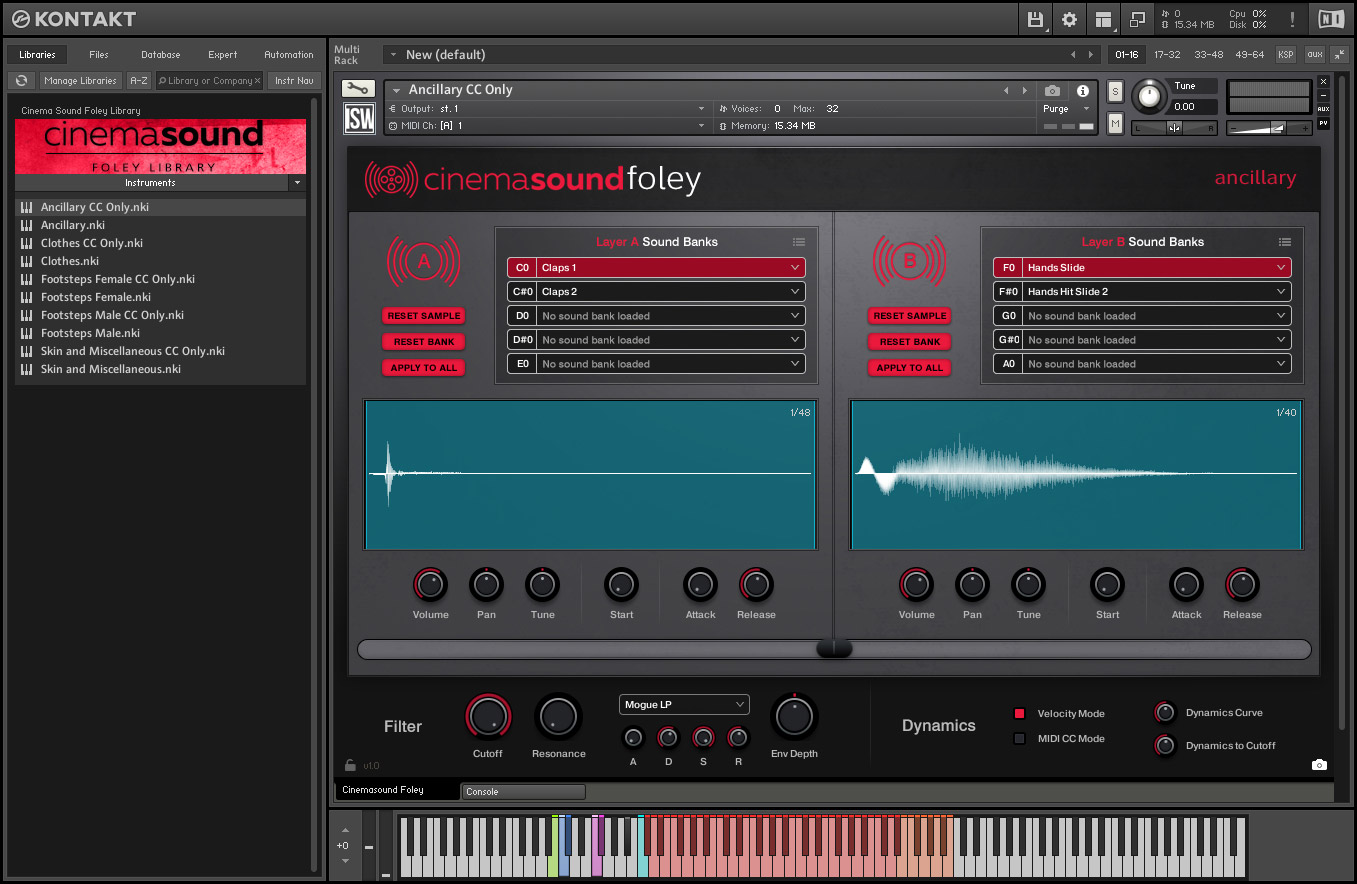Go to the previous instrument preset arrow
Image resolution: width=1357 pixels, height=884 pixels.
[x=1006, y=90]
